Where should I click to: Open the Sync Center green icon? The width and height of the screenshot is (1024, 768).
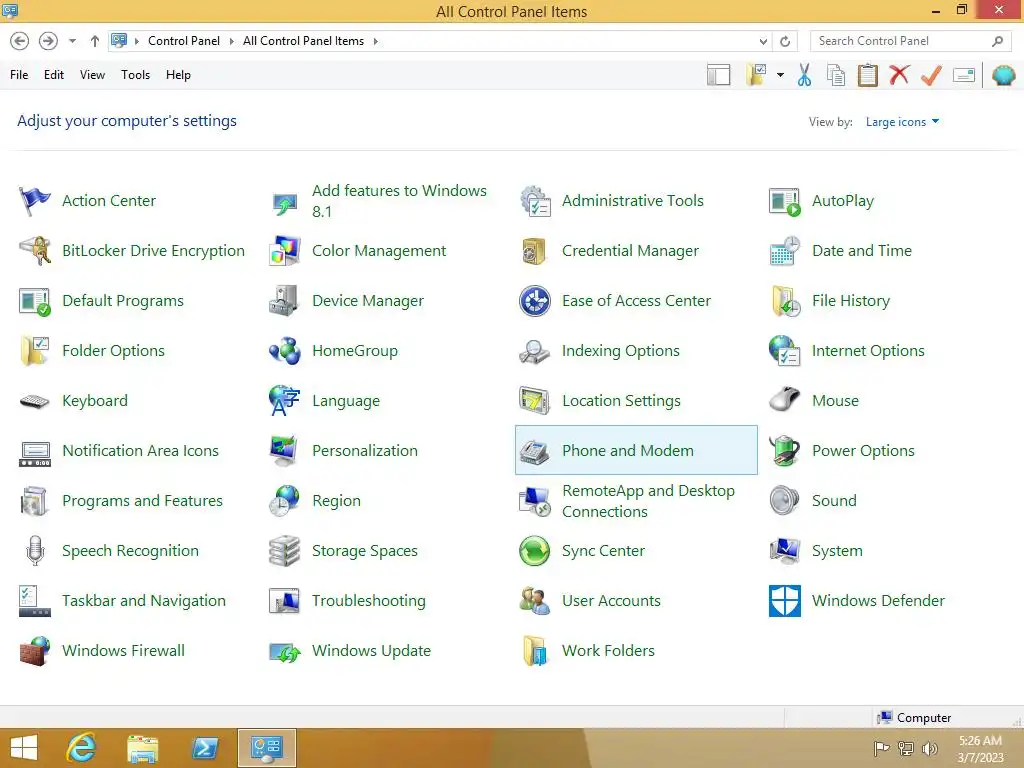(535, 551)
